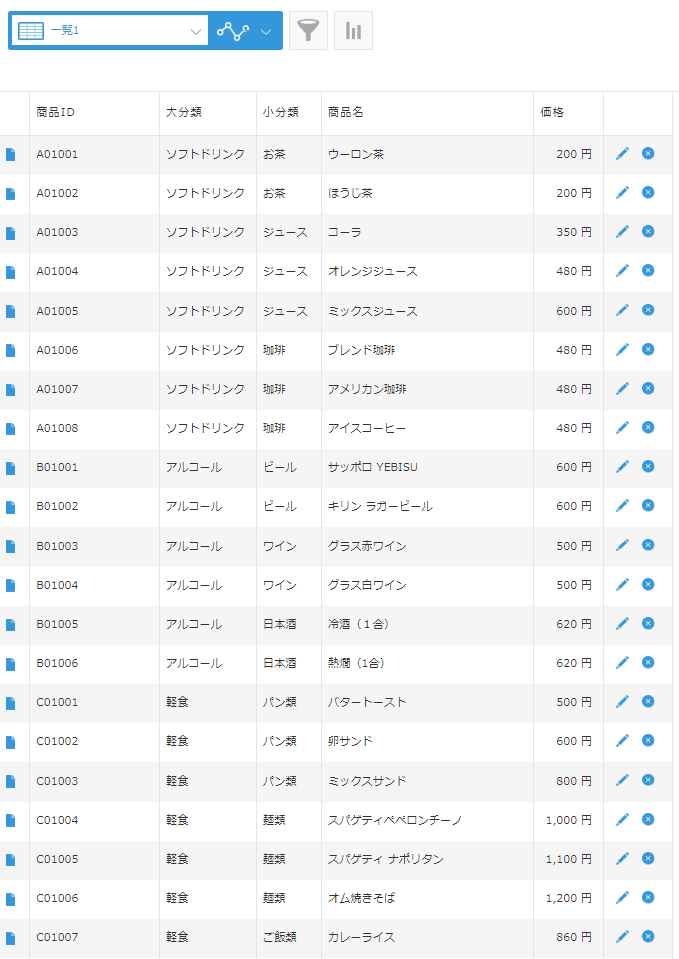Image resolution: width=679 pixels, height=959 pixels.
Task: Click the オレンジジュース product name
Action: (373, 272)
